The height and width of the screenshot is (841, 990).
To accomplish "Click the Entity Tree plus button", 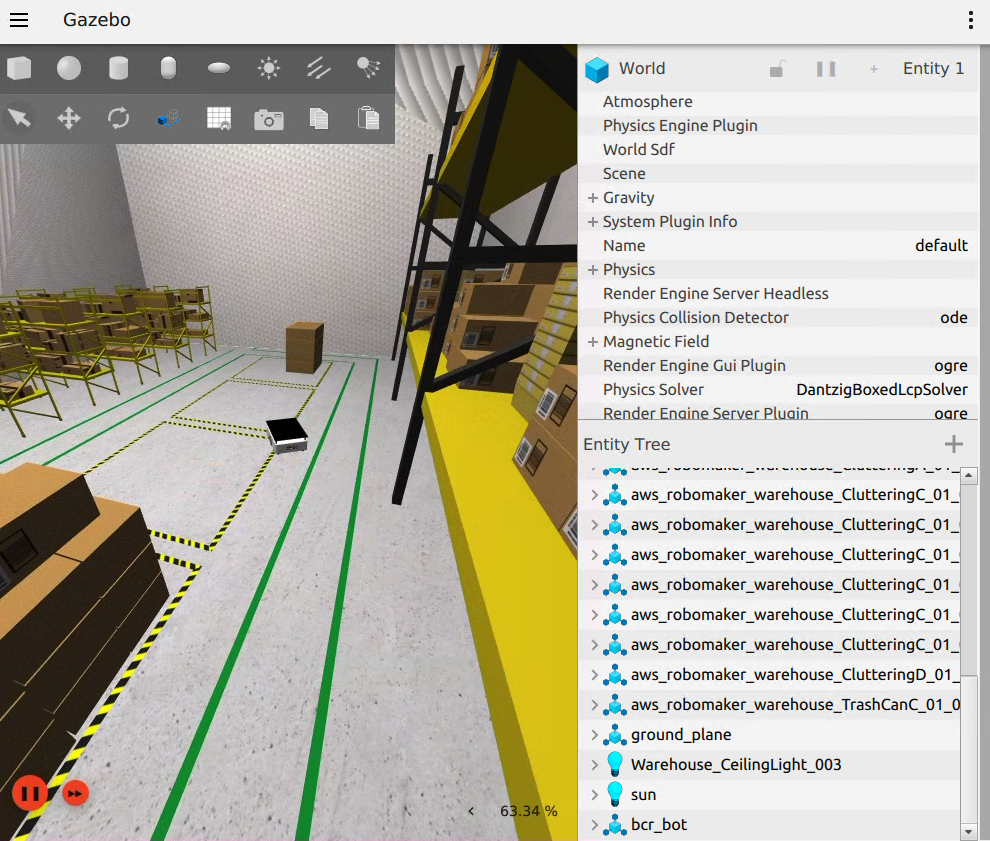I will point(953,444).
